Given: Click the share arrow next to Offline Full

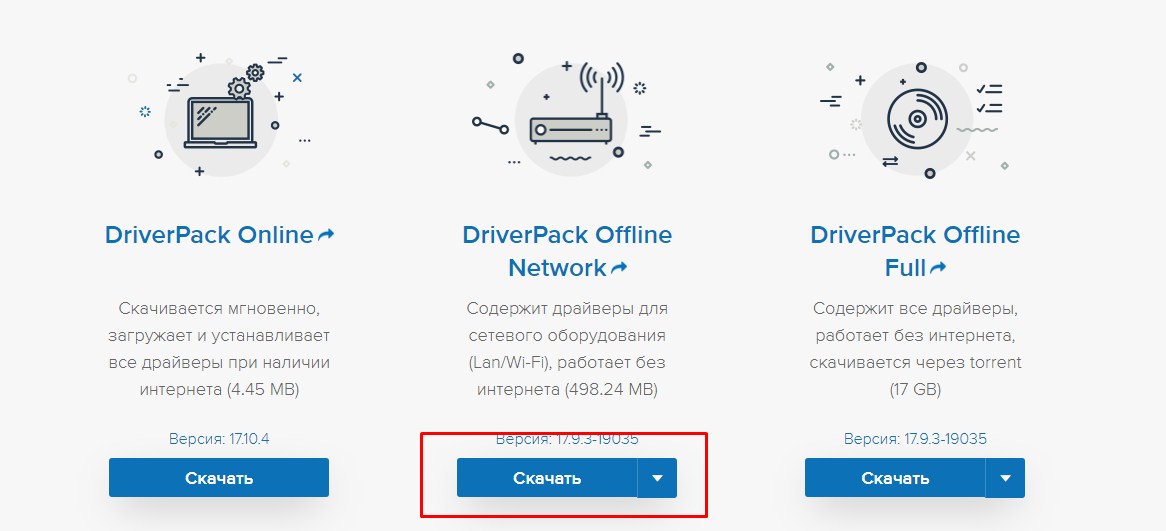Looking at the screenshot, I should (938, 268).
